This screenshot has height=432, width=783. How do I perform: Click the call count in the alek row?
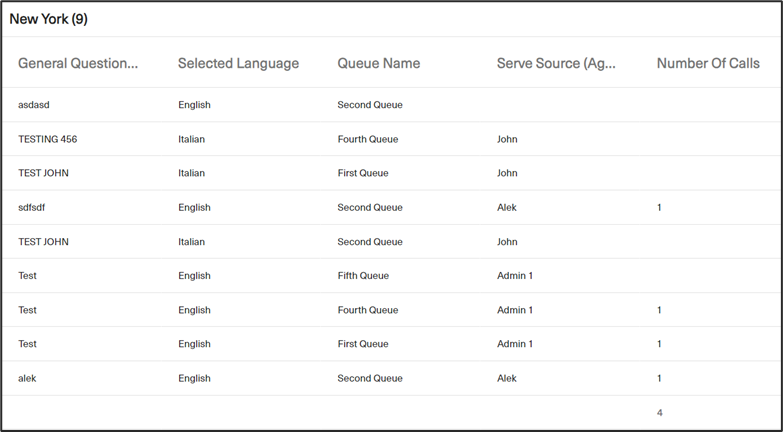click(659, 378)
